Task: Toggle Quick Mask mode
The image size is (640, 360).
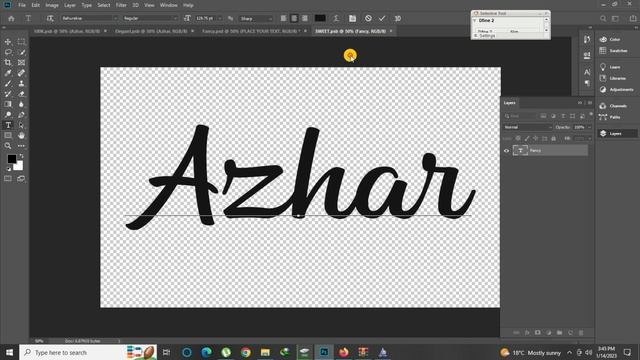Action: [x=8, y=178]
